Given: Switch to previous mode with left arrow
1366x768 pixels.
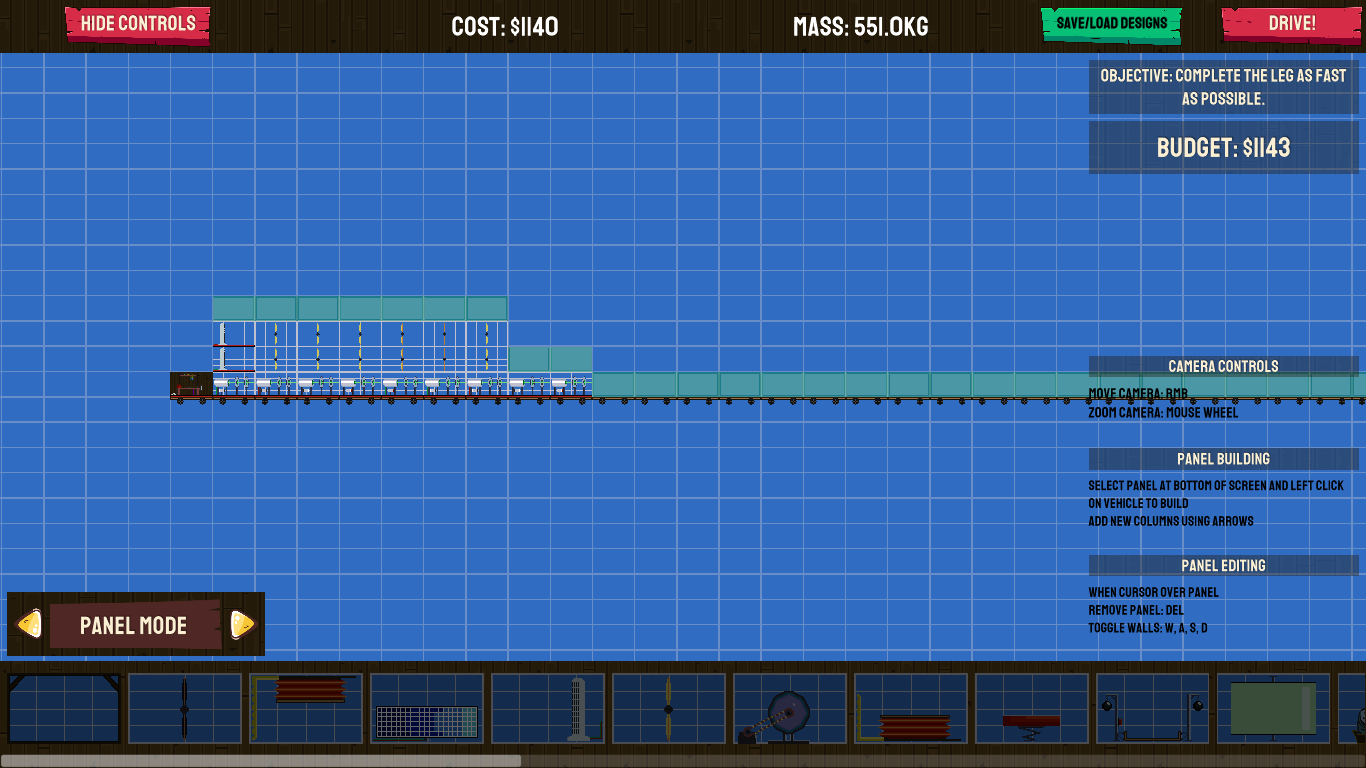Looking at the screenshot, I should pos(29,624).
